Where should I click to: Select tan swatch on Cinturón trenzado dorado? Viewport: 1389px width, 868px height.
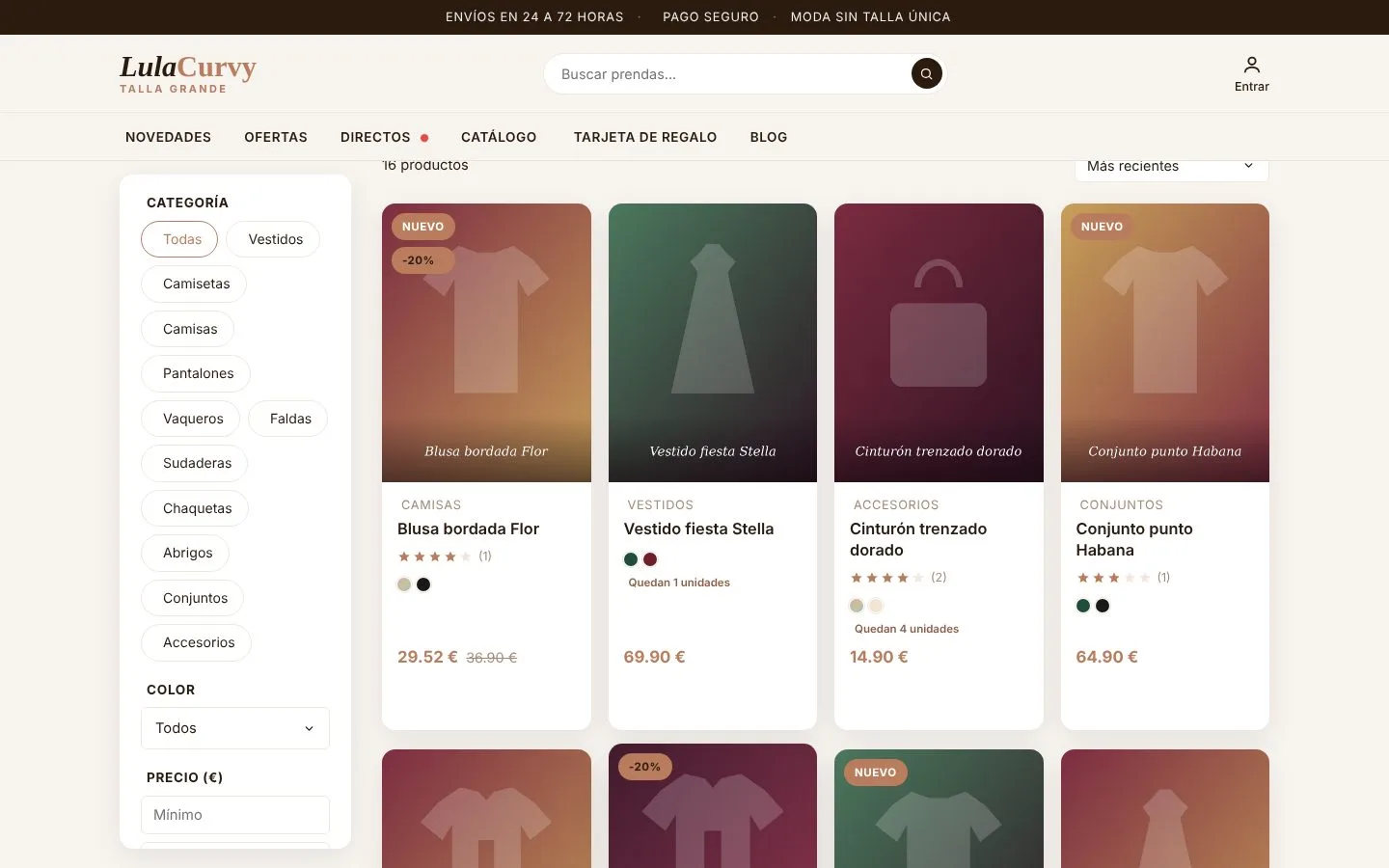coord(857,606)
